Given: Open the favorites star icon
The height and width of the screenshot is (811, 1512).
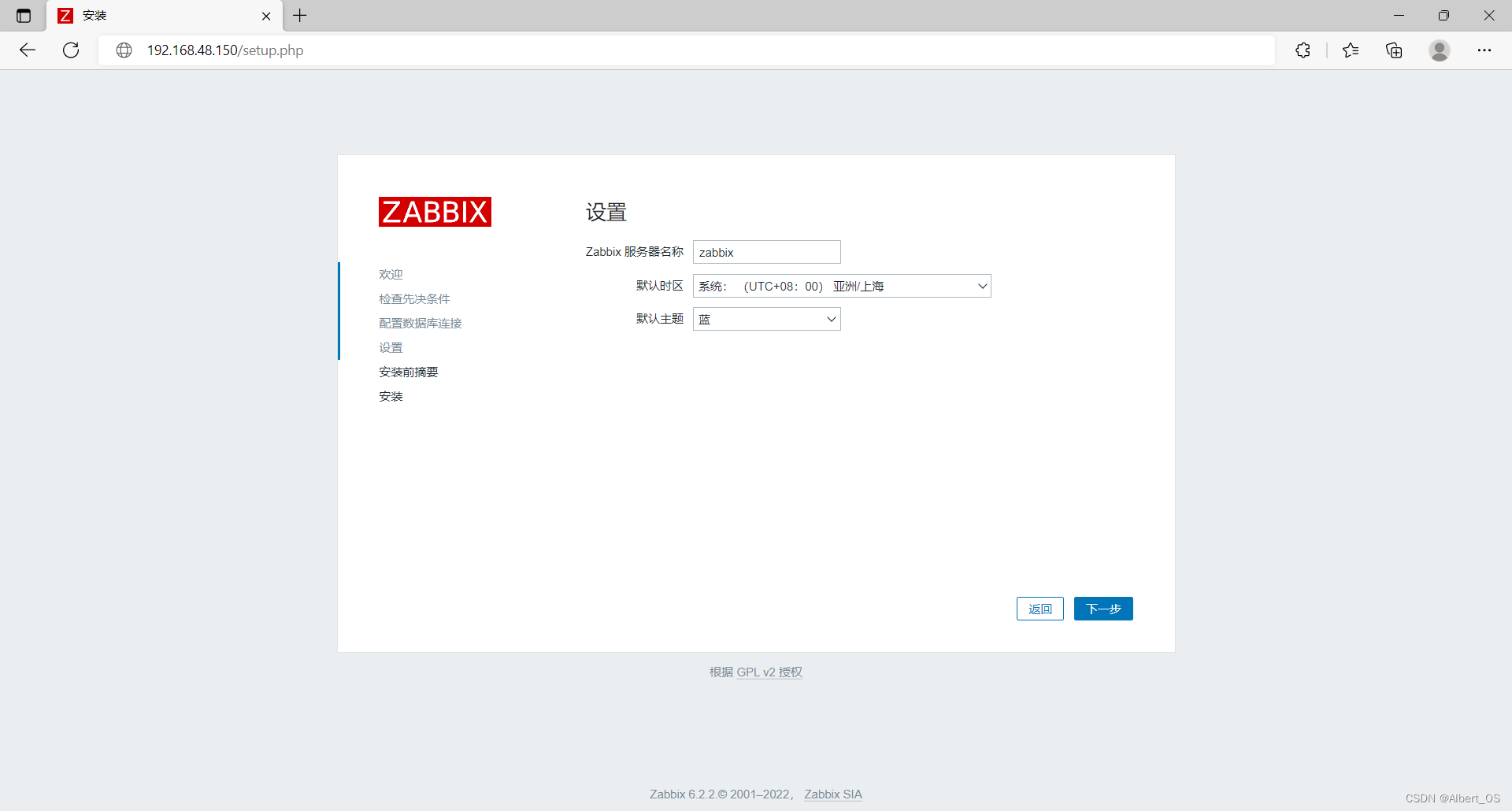Looking at the screenshot, I should click(1351, 50).
